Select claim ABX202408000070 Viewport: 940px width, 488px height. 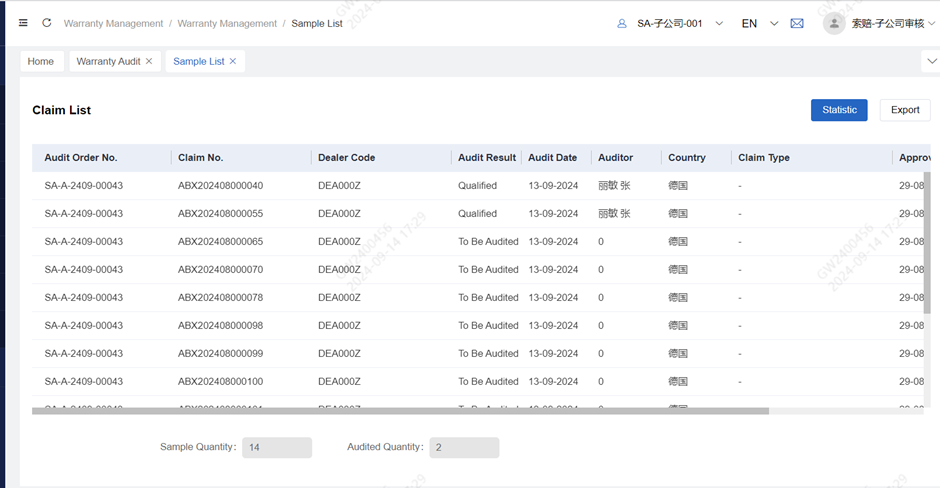point(220,270)
